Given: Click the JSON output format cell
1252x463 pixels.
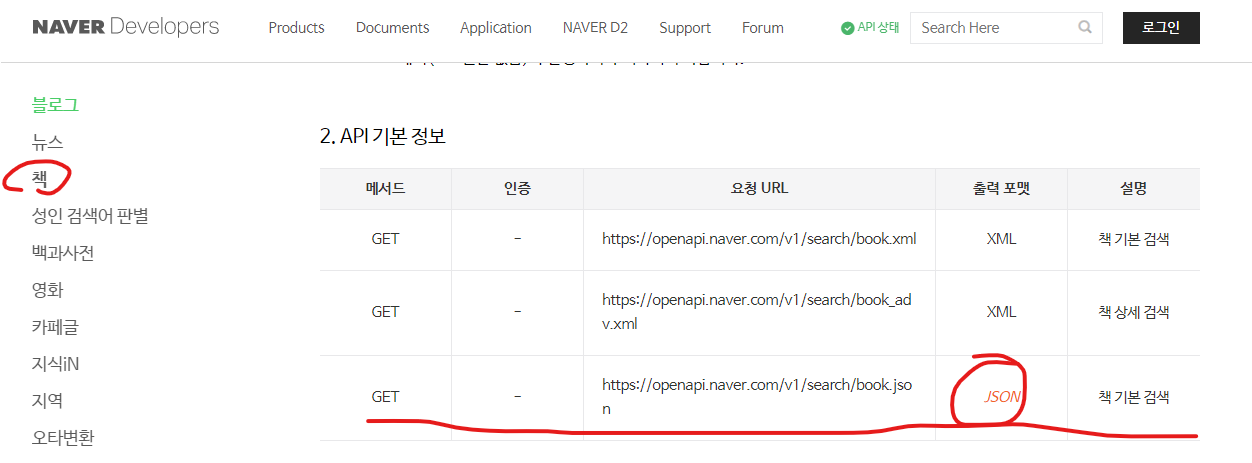Looking at the screenshot, I should click(1002, 397).
